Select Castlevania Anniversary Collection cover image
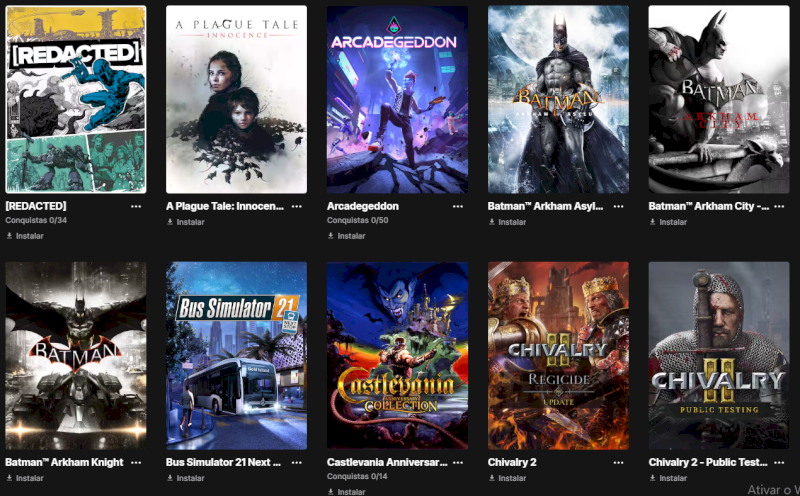Screen dimensions: 800x496 click(x=397, y=356)
